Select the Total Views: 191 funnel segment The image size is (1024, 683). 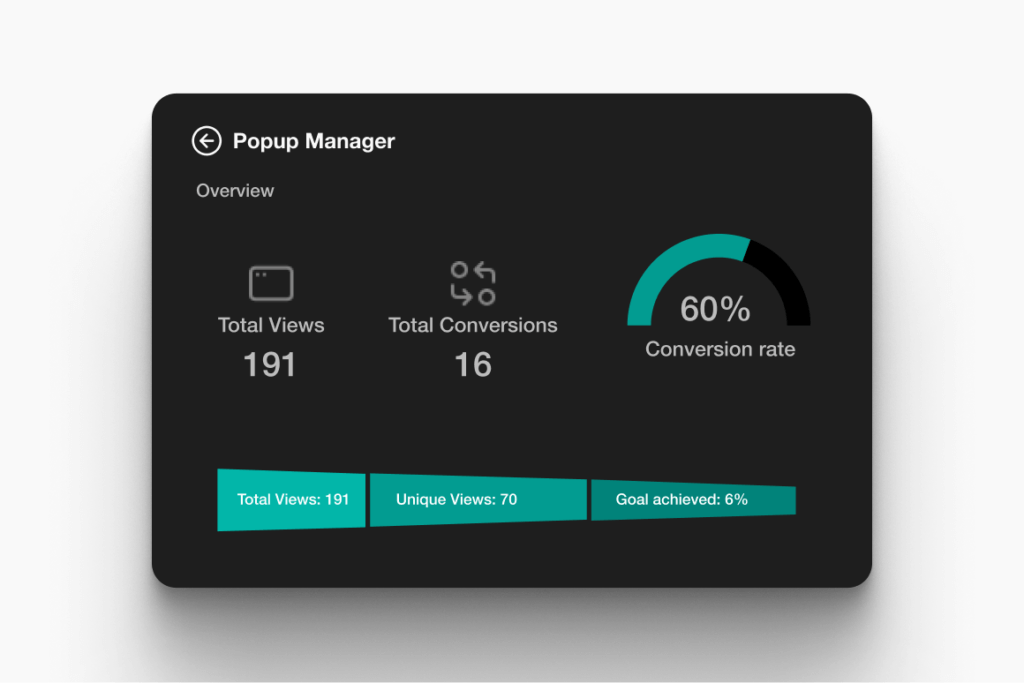click(291, 499)
